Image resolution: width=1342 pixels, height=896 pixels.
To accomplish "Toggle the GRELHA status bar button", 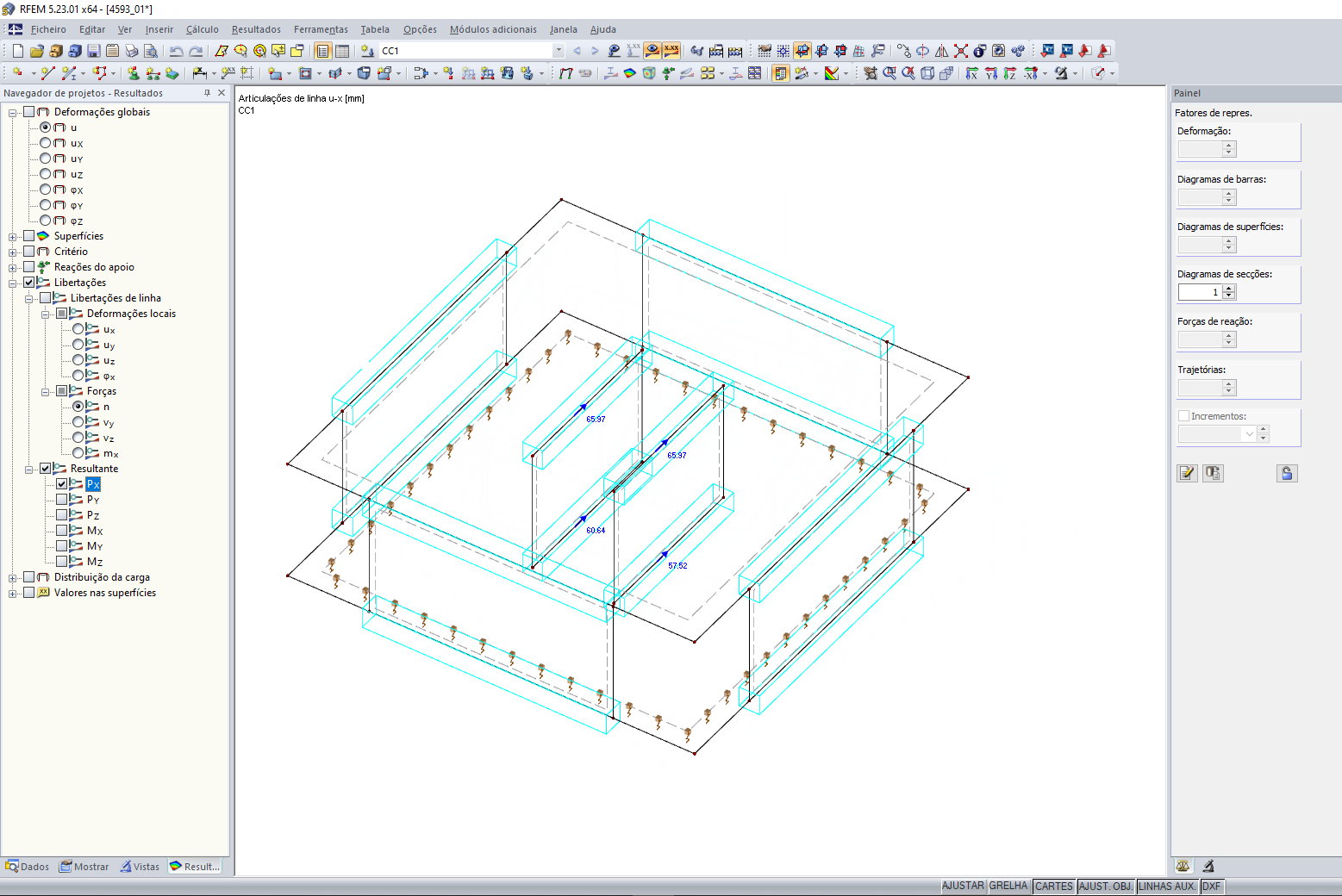I will coord(1008,886).
